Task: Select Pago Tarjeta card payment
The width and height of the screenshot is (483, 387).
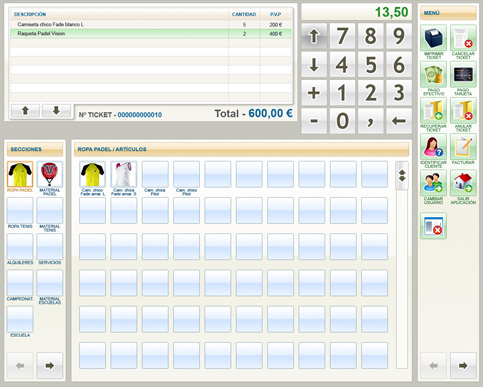Action: (463, 74)
